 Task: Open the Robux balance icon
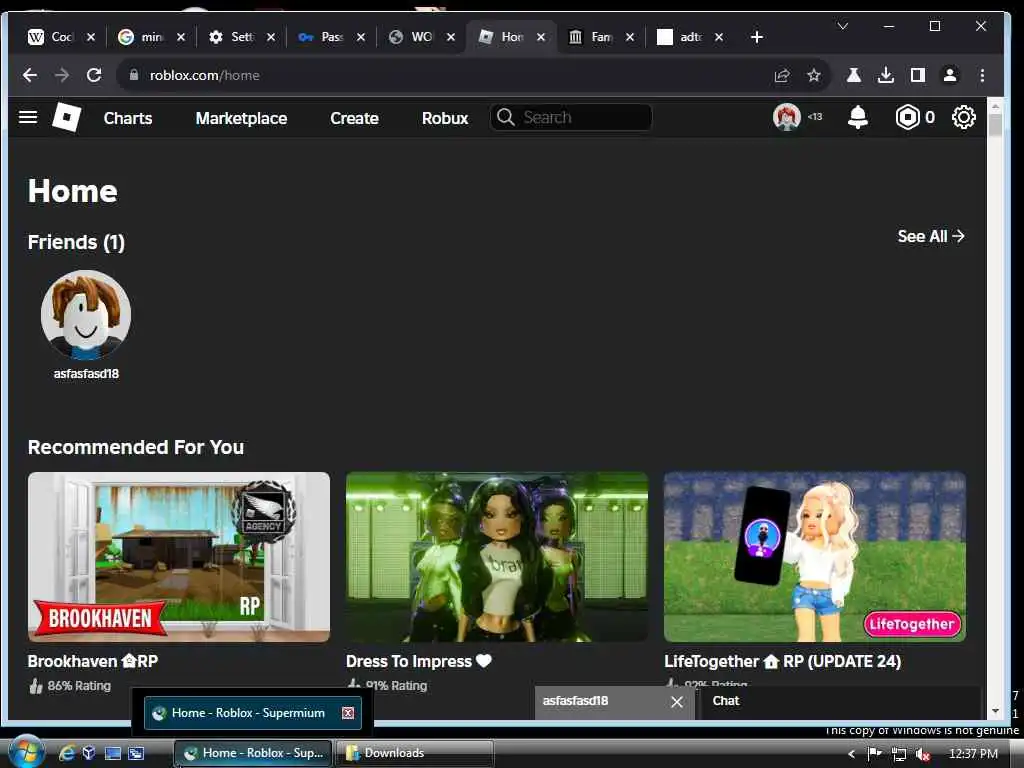[x=907, y=118]
